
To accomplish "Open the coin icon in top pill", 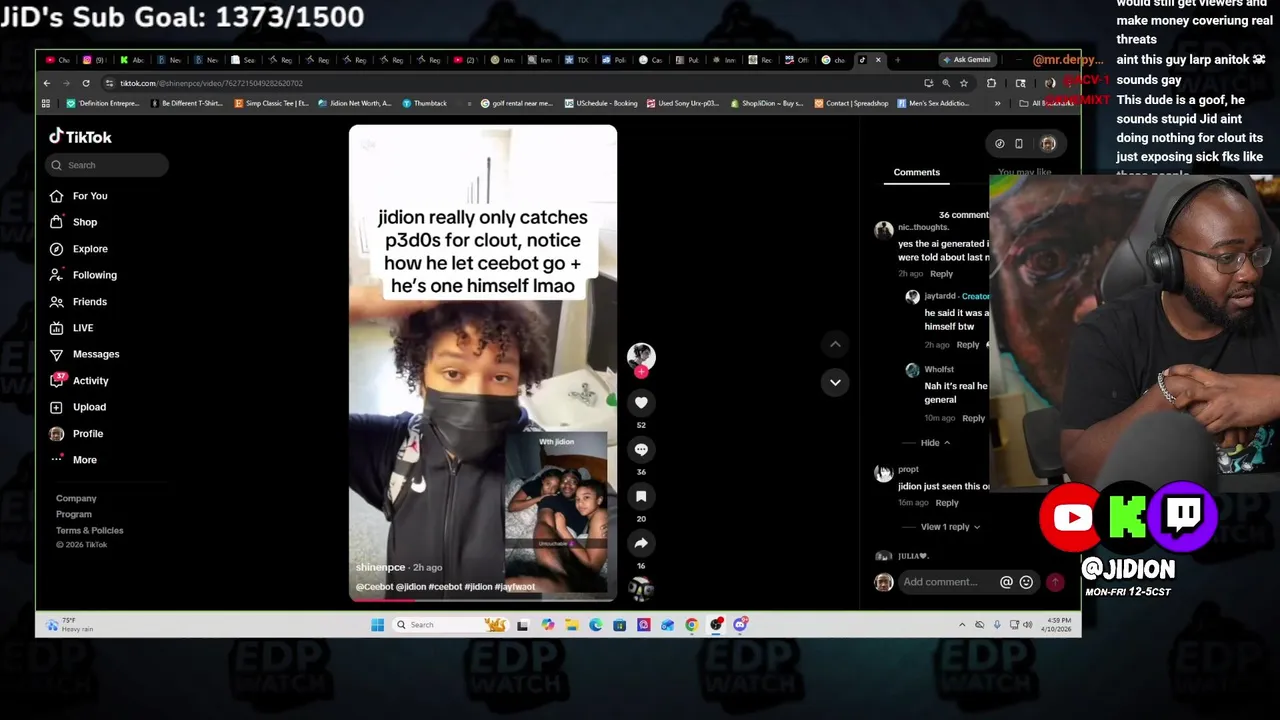I will [x=999, y=144].
